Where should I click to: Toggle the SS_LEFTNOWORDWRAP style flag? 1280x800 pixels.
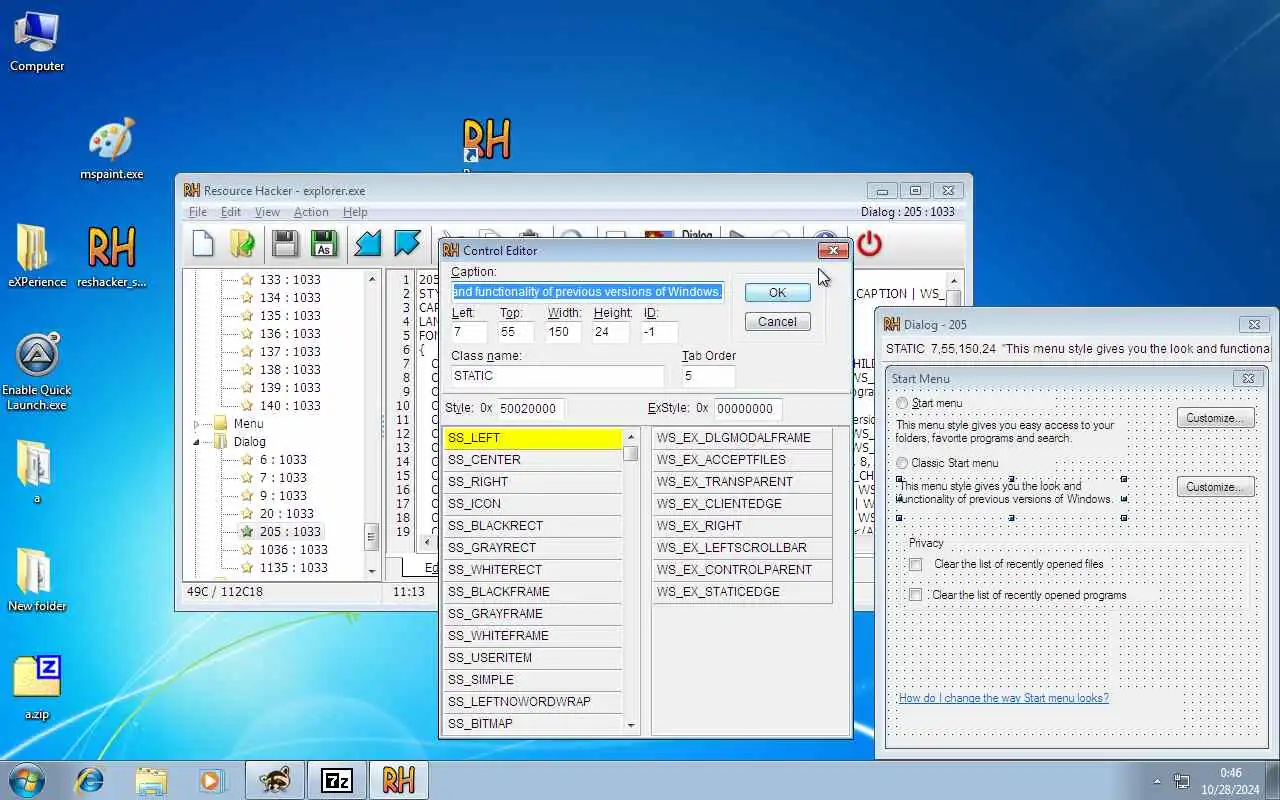(533, 702)
